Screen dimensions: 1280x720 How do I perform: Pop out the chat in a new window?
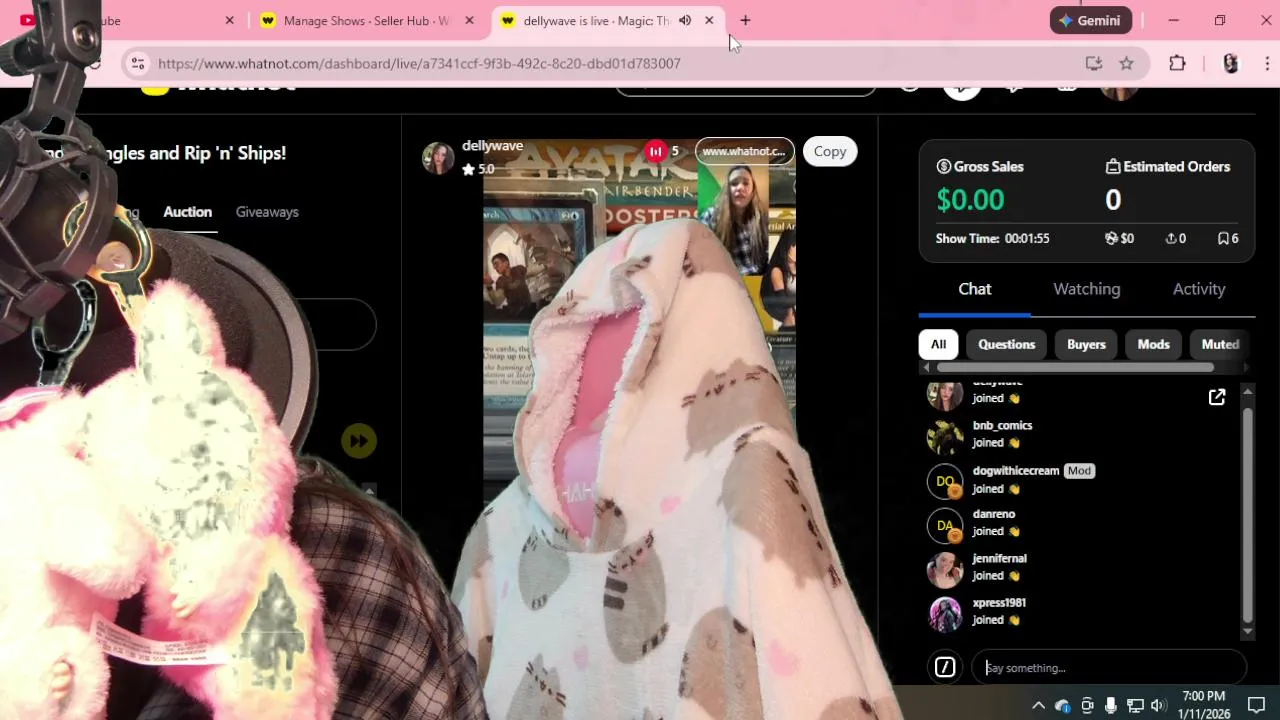[1217, 397]
